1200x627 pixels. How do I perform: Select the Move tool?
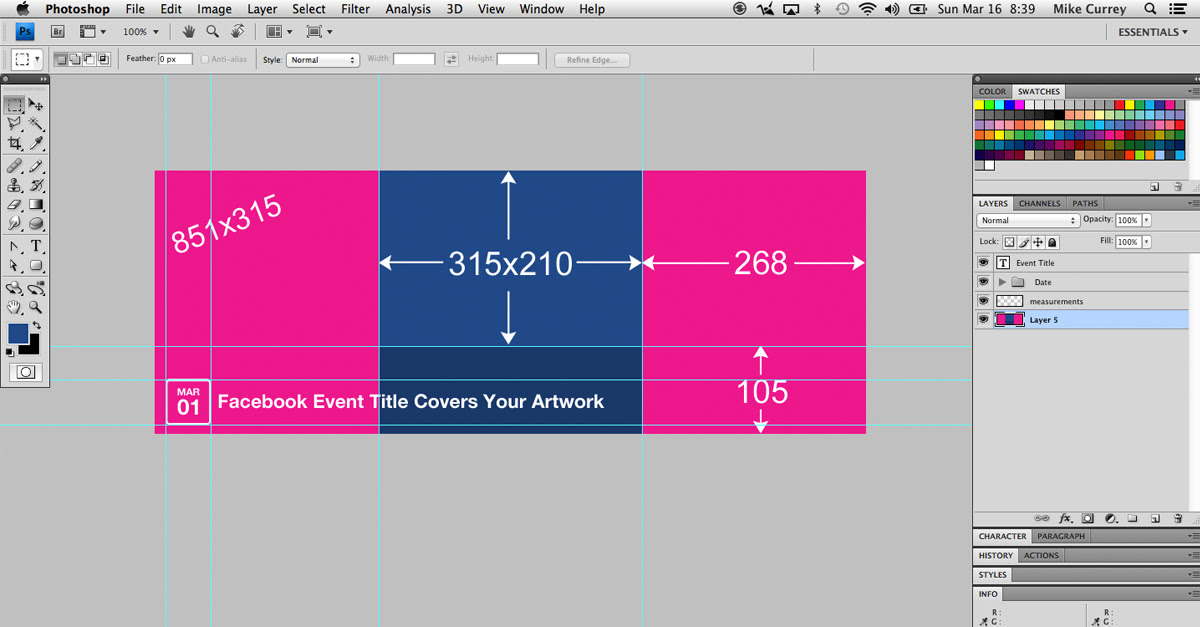click(x=36, y=105)
